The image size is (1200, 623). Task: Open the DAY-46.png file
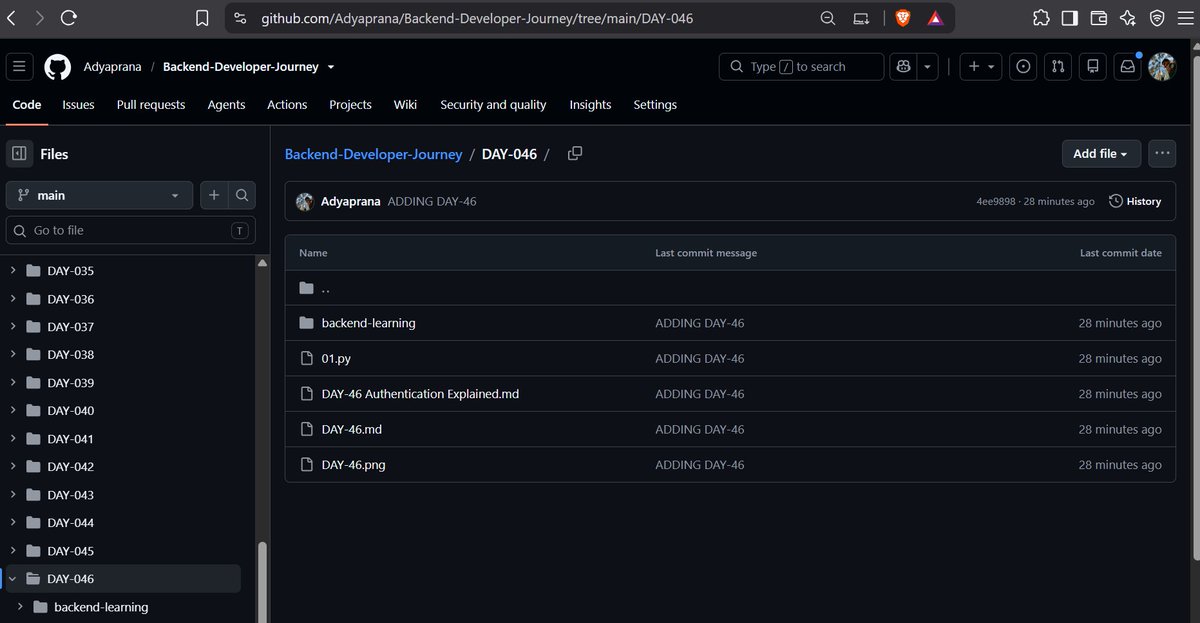tap(353, 465)
